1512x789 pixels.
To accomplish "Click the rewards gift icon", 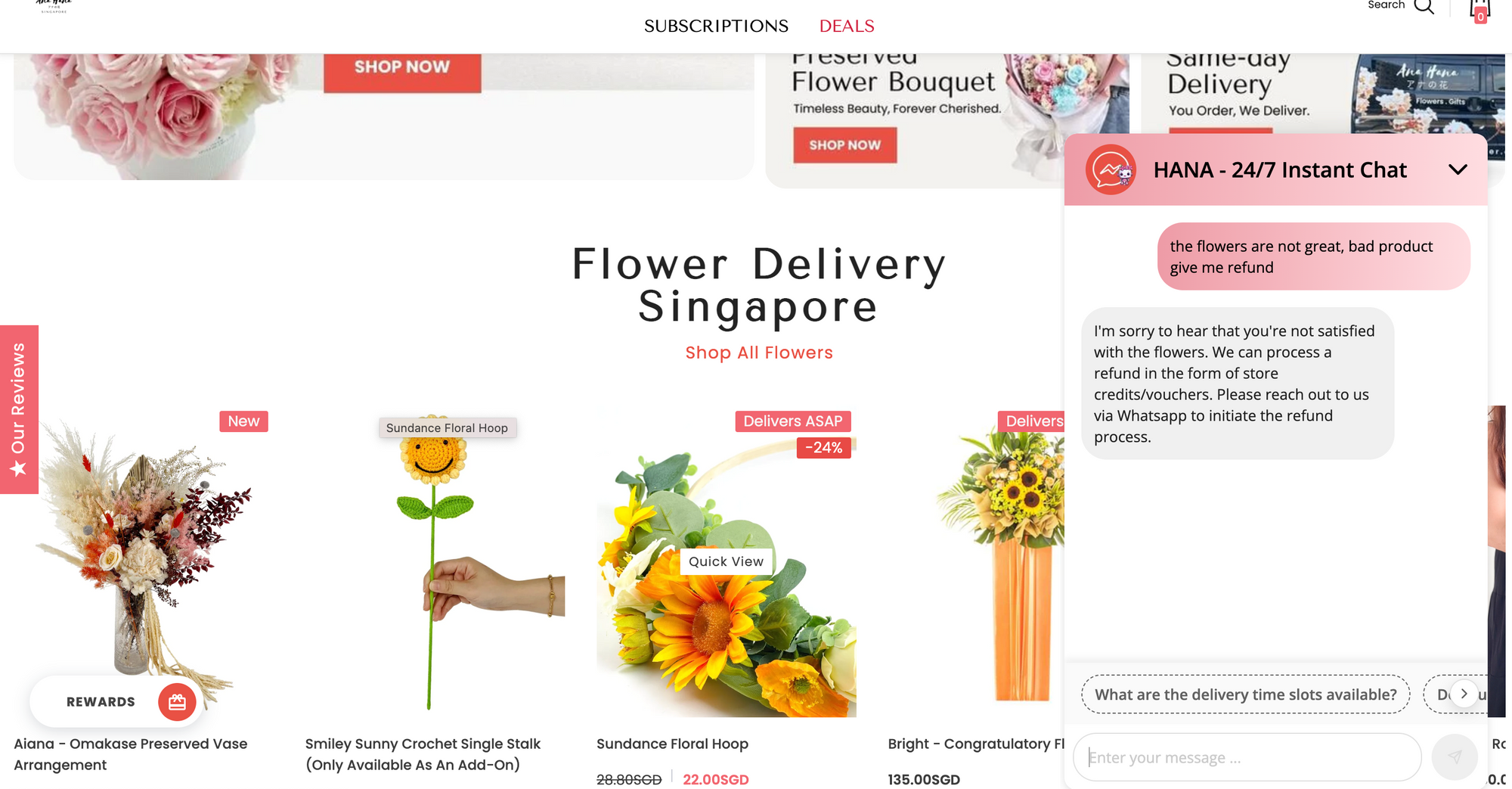I will click(x=177, y=702).
